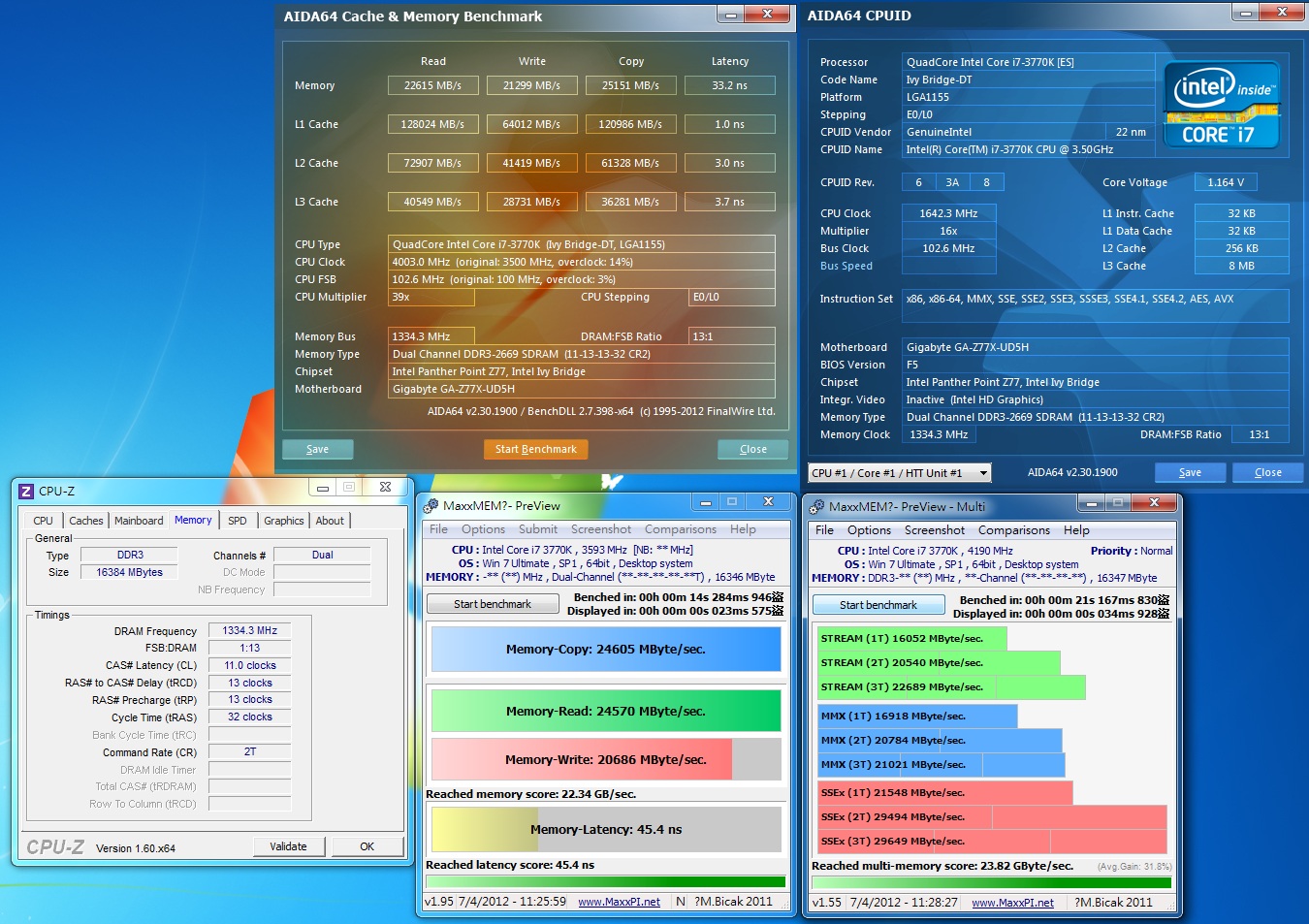Save the AIDA64 Cache & Memory Benchmark results
This screenshot has width=1309, height=924.
pos(317,449)
